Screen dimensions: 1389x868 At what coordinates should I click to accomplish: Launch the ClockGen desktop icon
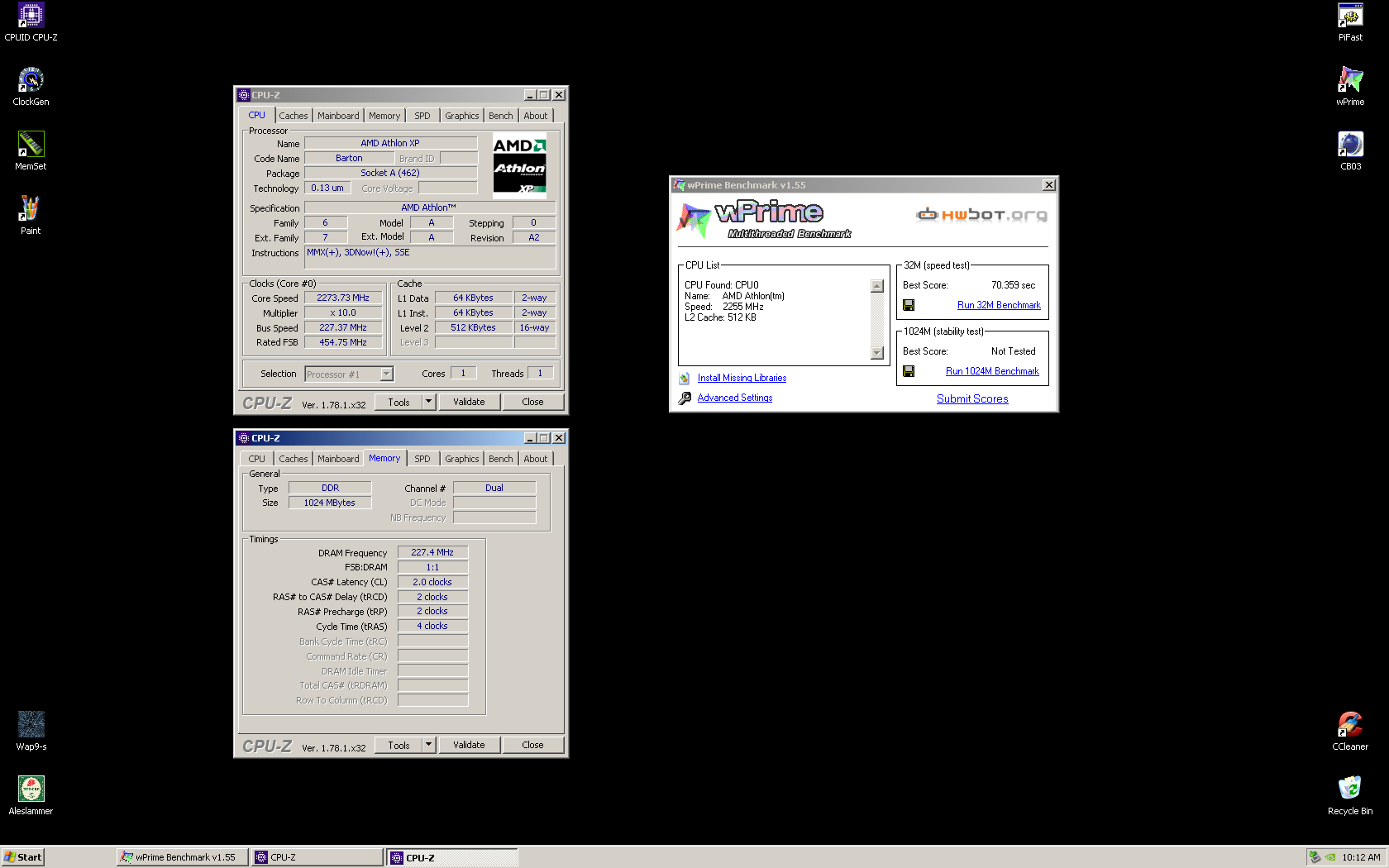(x=31, y=87)
